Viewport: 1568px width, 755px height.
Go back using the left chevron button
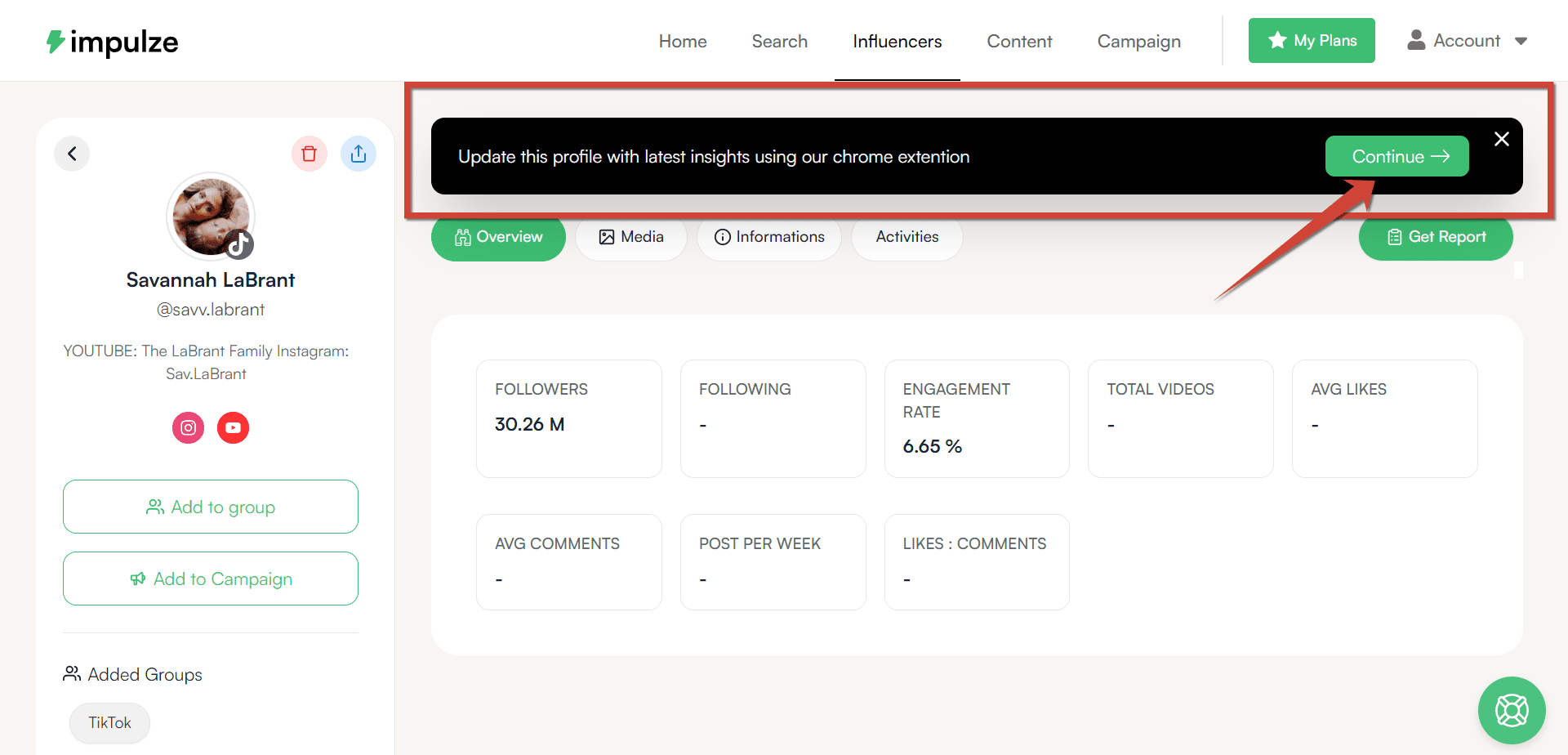click(72, 154)
